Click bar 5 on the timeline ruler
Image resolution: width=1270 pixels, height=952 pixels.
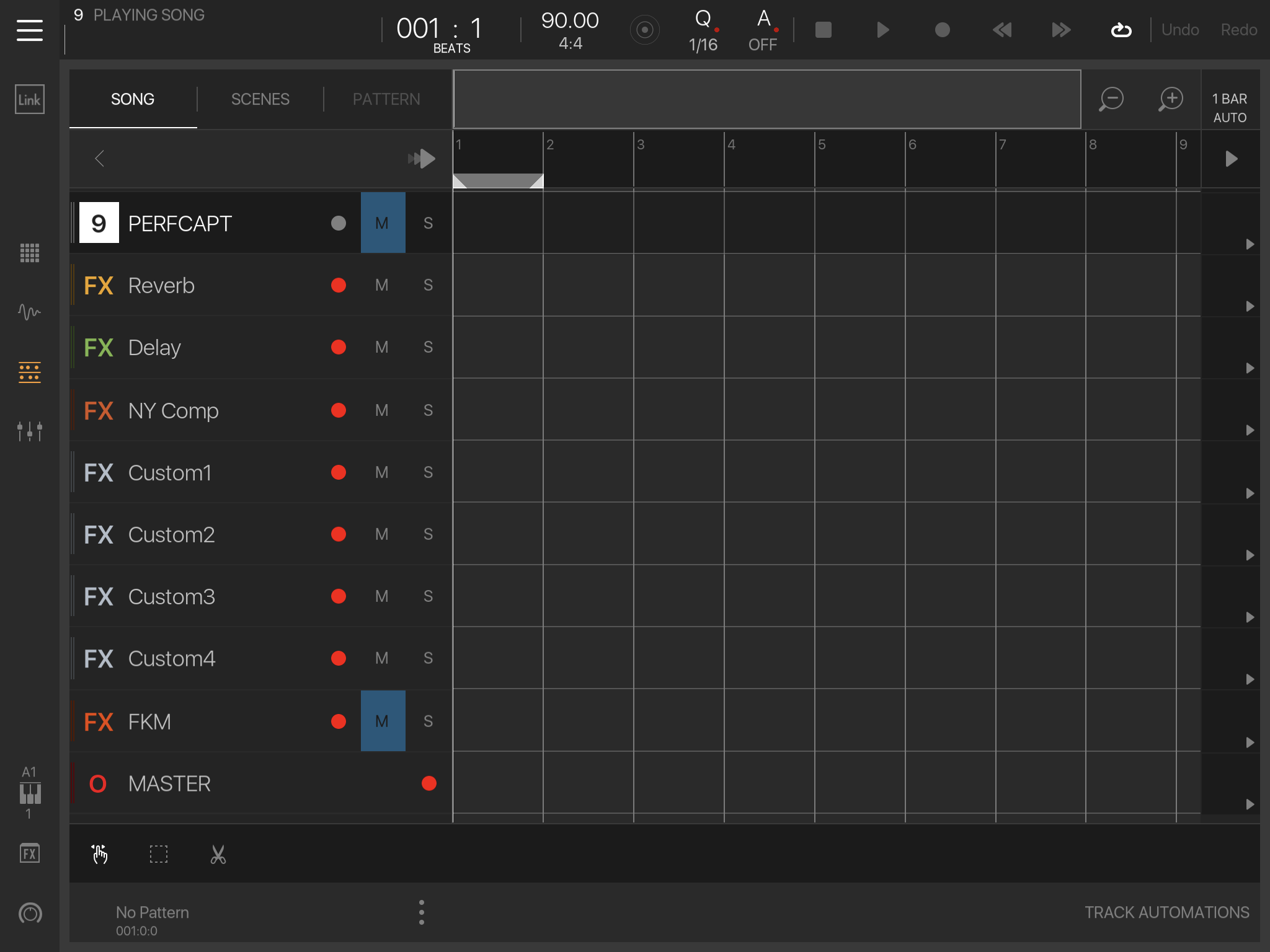pos(822,144)
